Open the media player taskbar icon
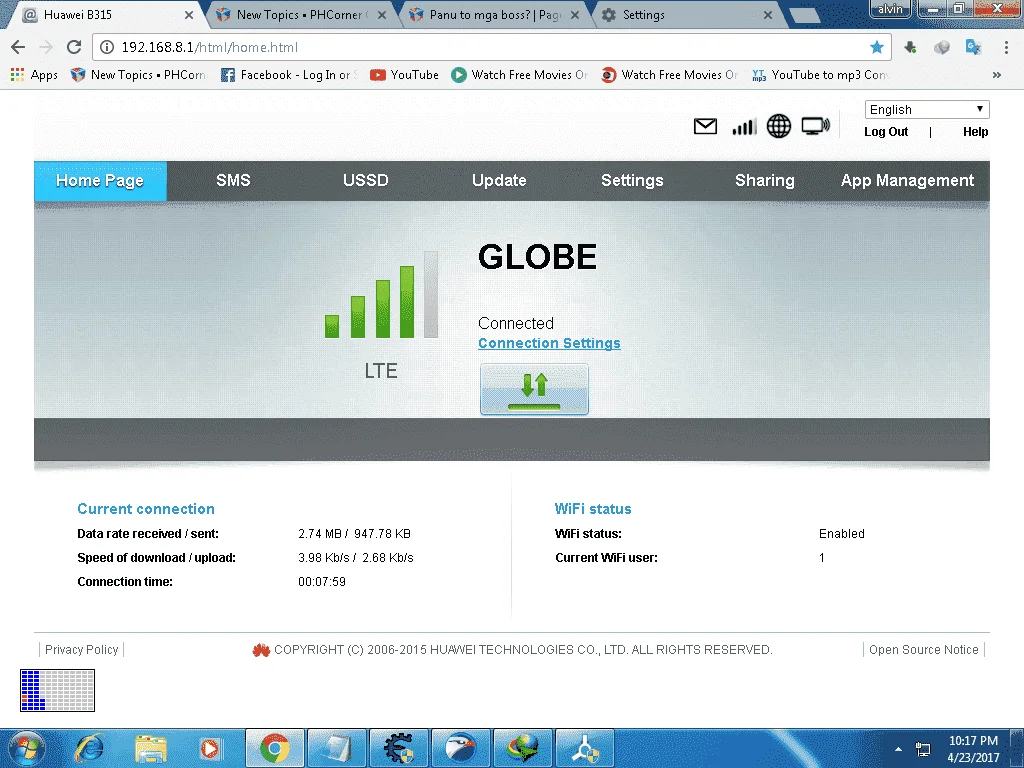The image size is (1024, 768). click(210, 748)
